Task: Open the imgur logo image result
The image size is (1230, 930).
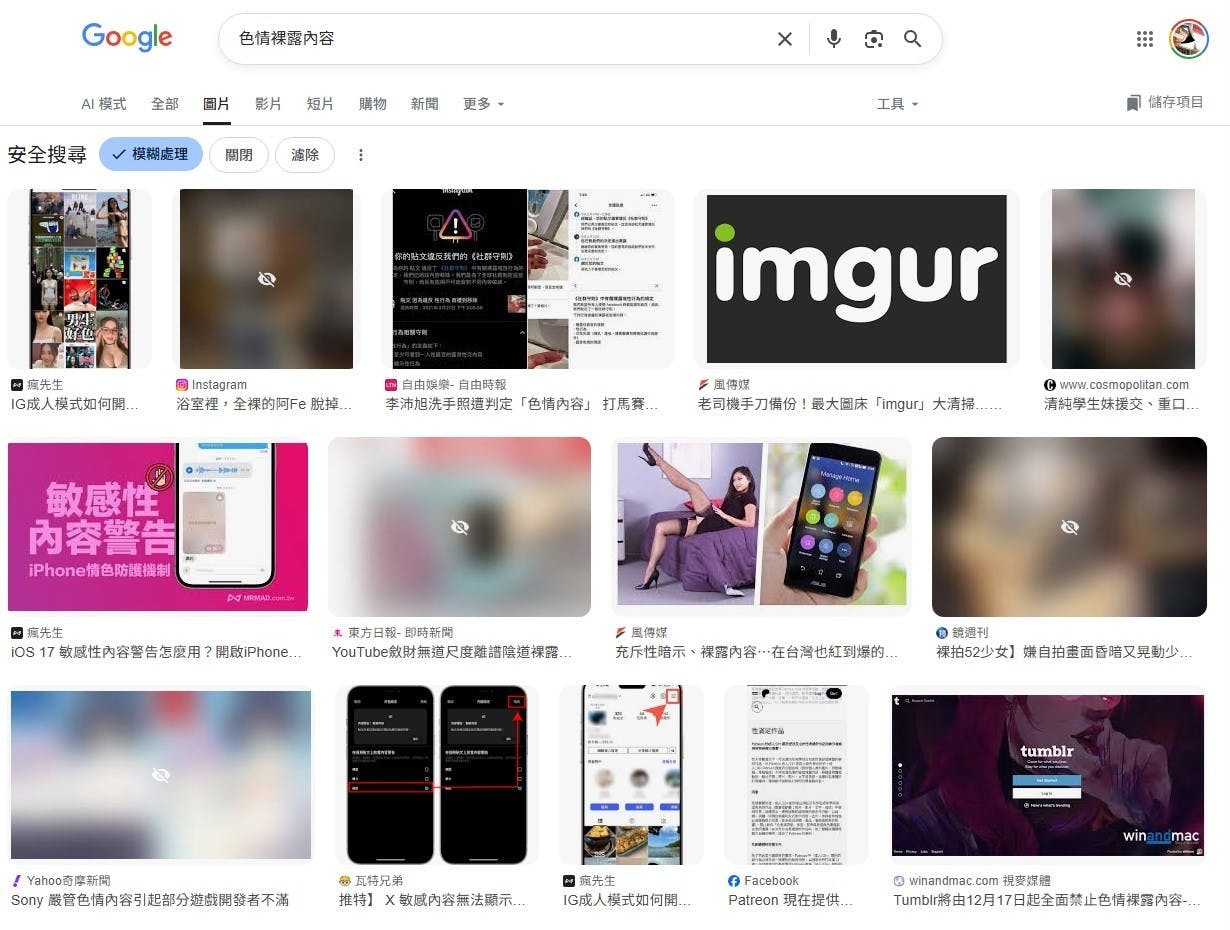Action: pyautogui.click(x=857, y=279)
